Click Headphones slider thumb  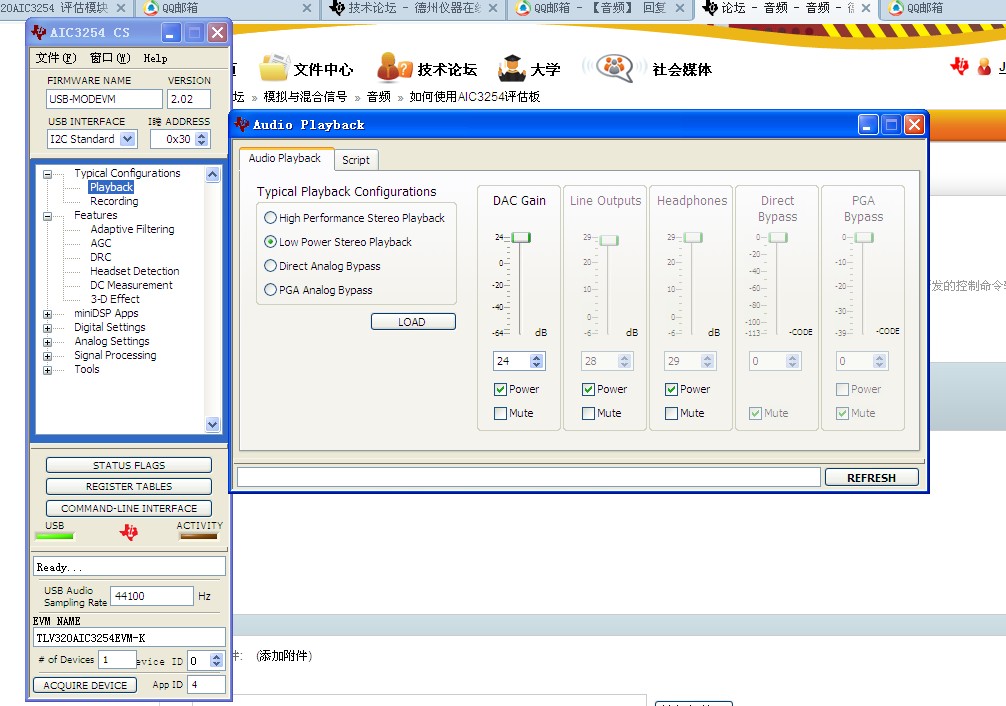[693, 237]
